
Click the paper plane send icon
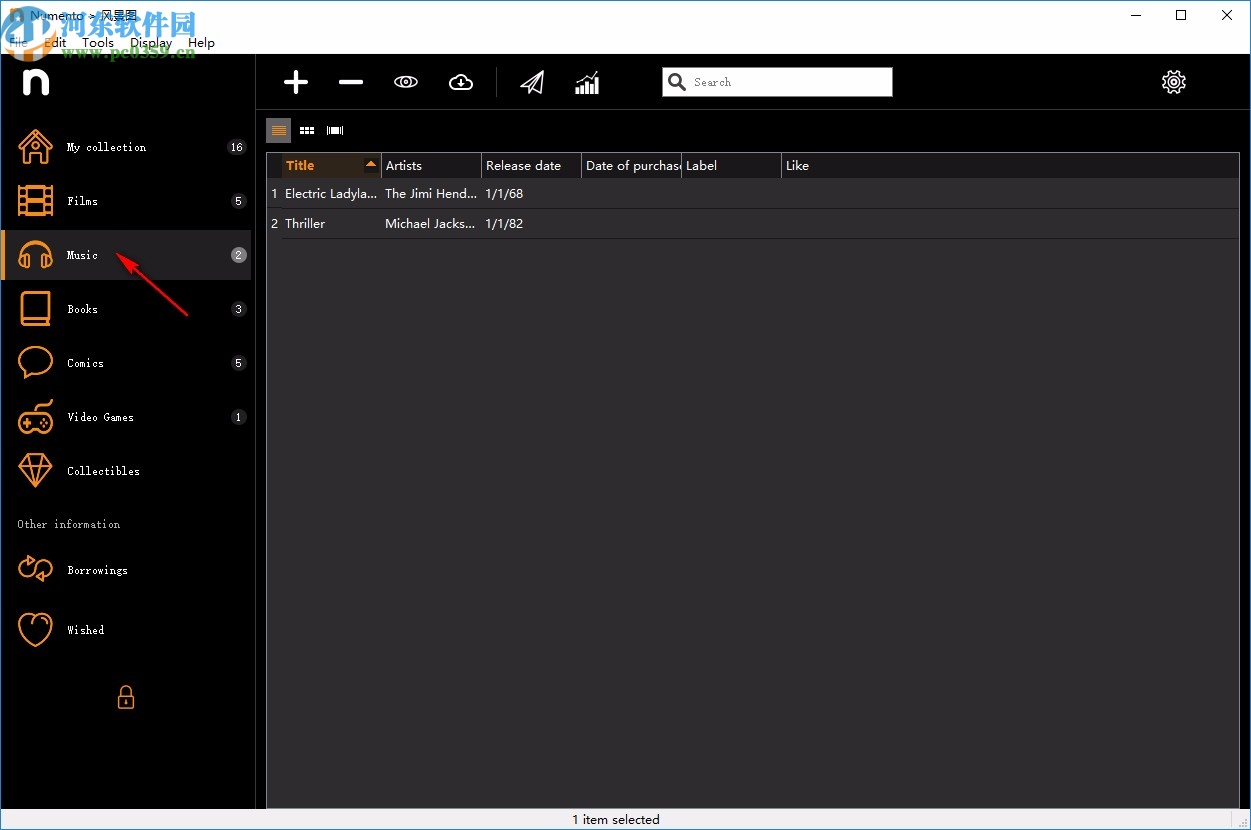(x=532, y=82)
